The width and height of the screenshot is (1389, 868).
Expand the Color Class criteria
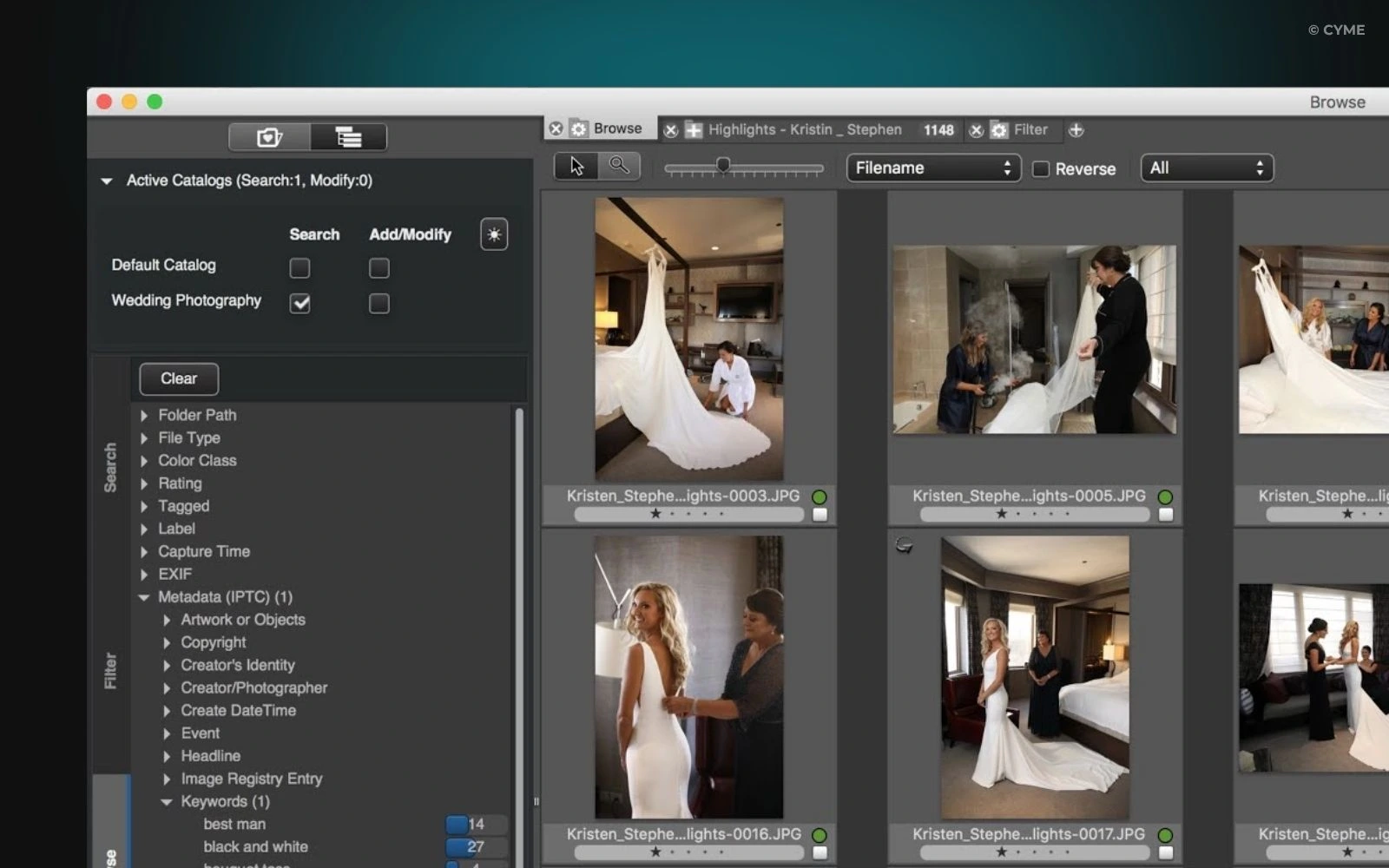pyautogui.click(x=144, y=461)
